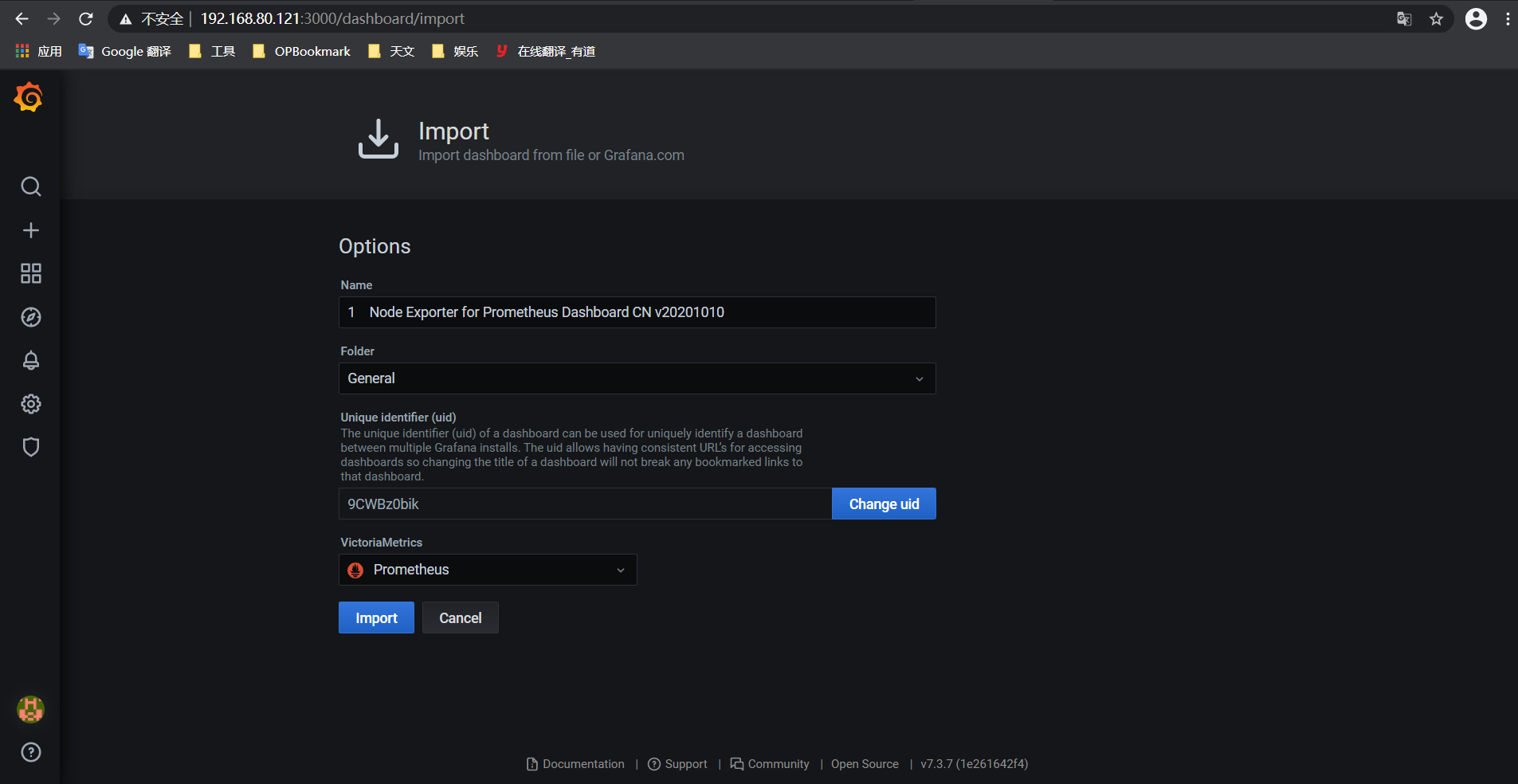This screenshot has width=1518, height=784.
Task: Click the Google Translate page icon
Action: pyautogui.click(x=1404, y=19)
